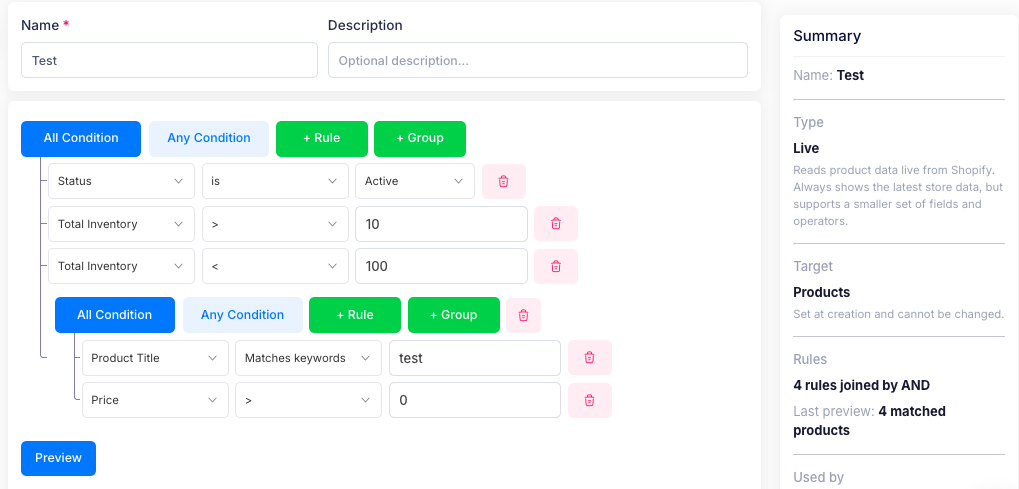This screenshot has width=1019, height=489.
Task: Add a rule to the nested group
Action: 355,315
